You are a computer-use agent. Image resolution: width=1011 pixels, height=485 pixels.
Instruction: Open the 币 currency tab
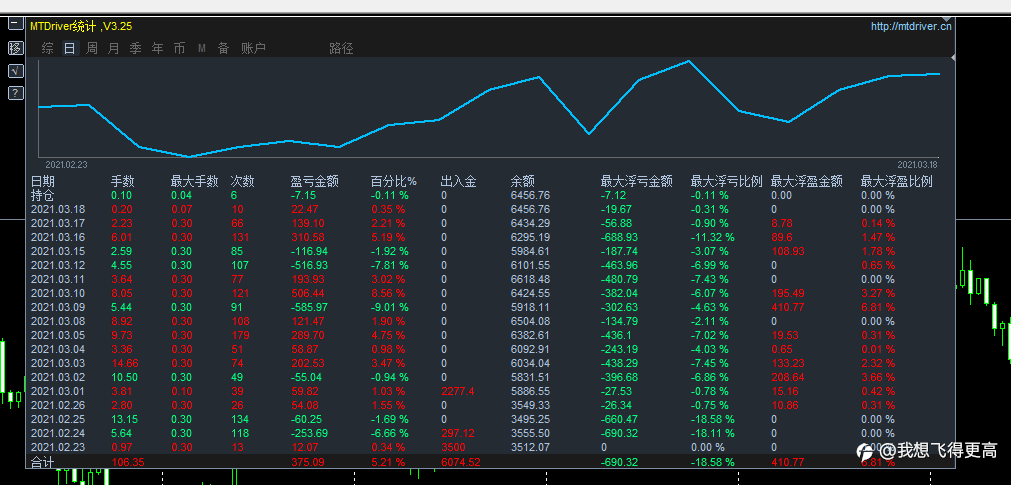(179, 48)
